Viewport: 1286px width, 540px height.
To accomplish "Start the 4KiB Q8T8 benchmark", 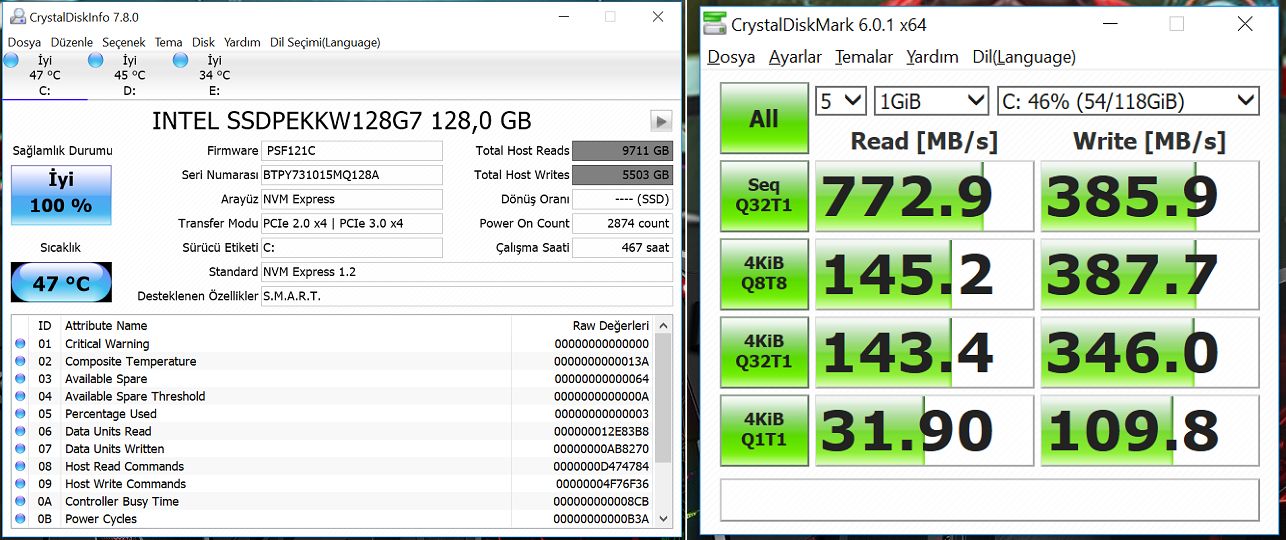I will (x=764, y=274).
